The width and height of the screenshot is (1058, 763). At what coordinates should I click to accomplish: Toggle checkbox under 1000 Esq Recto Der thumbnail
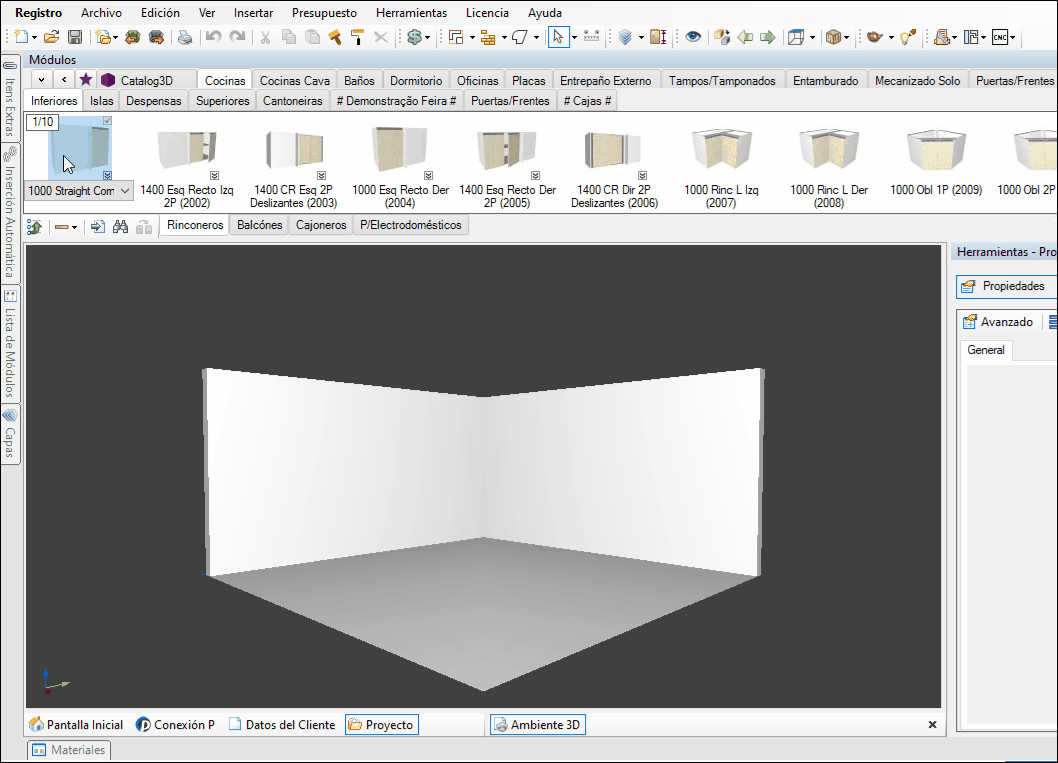coord(428,175)
